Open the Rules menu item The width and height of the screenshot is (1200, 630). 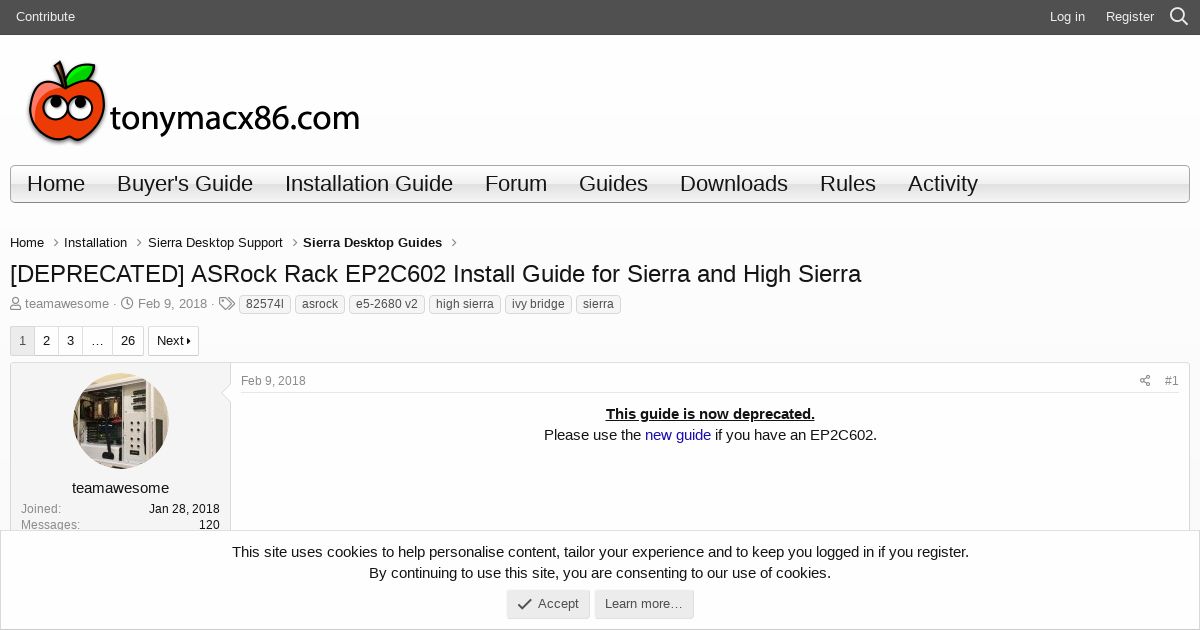[848, 184]
